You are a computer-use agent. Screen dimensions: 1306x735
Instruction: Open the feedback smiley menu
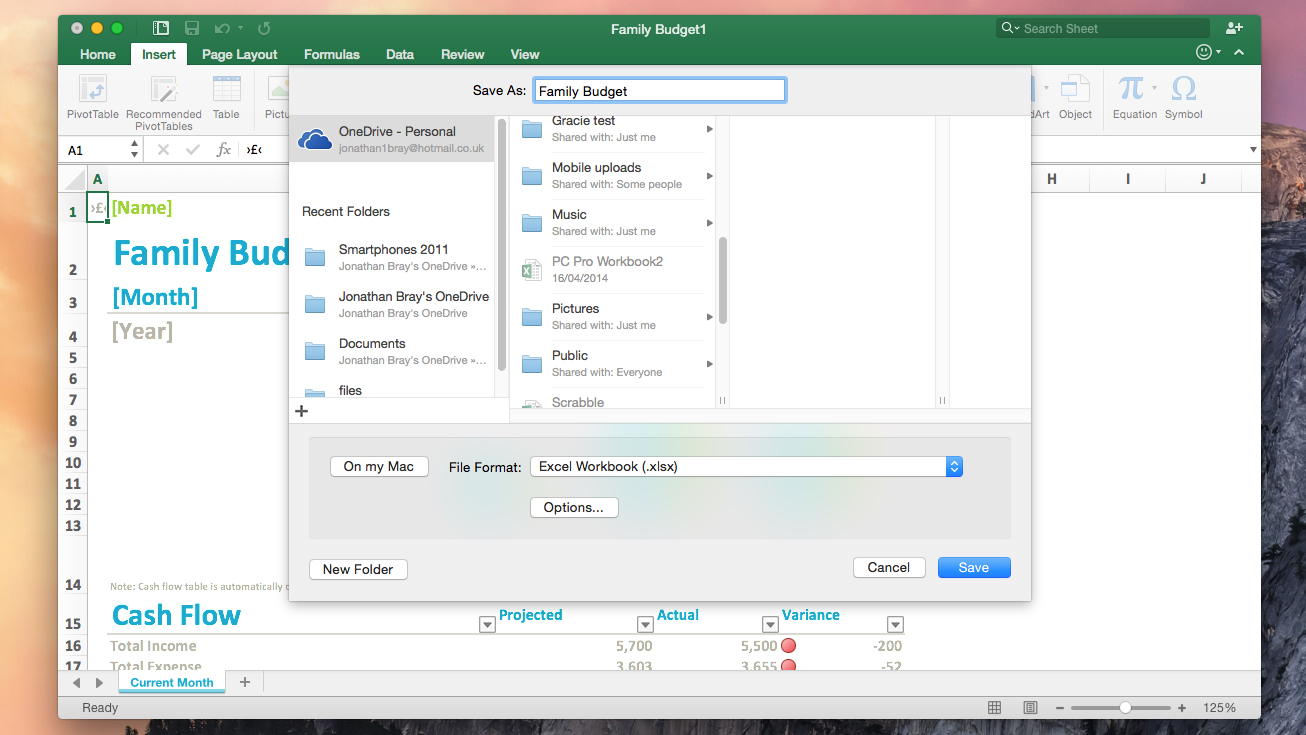click(1204, 52)
